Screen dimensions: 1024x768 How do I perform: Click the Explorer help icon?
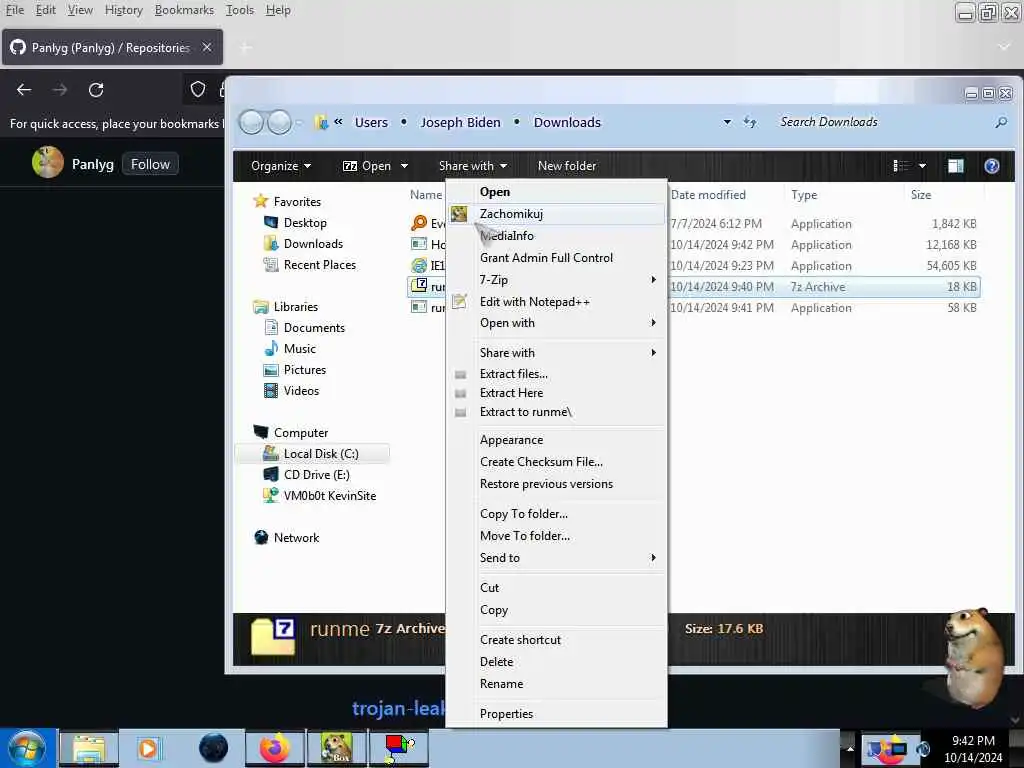tap(991, 166)
